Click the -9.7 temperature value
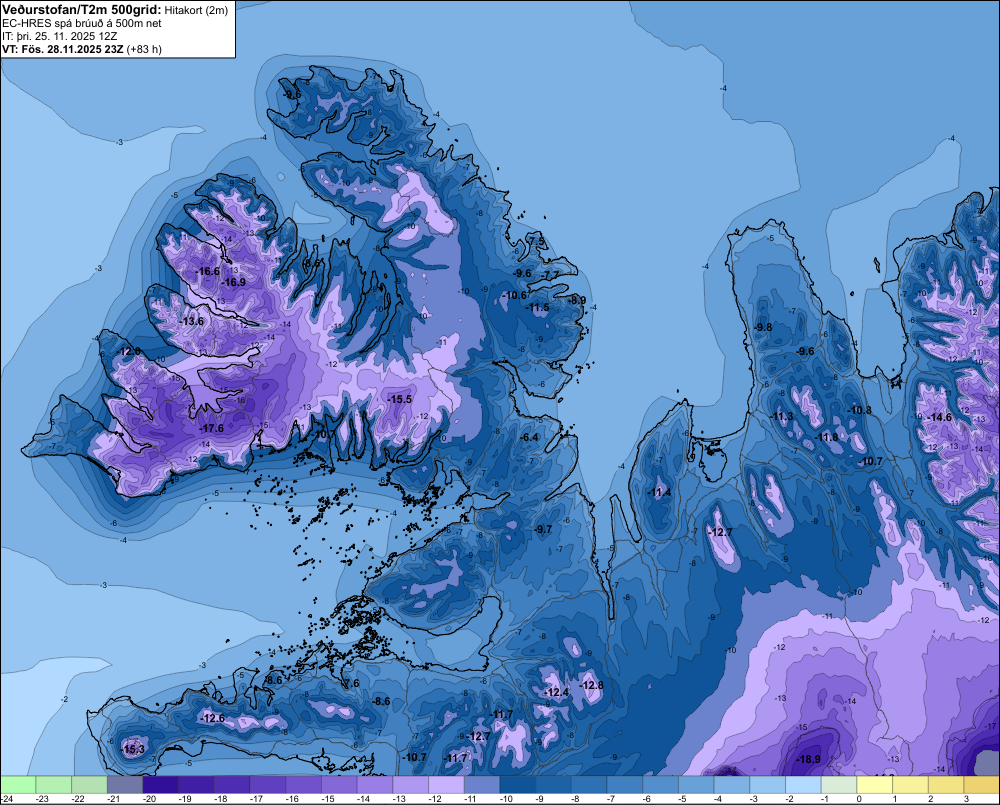 543,529
